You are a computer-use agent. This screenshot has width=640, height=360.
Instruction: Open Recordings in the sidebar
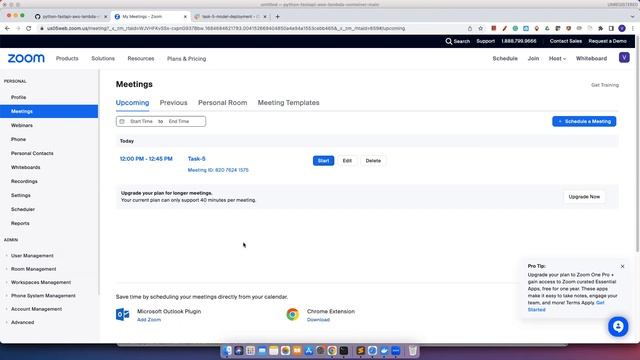tap(24, 181)
